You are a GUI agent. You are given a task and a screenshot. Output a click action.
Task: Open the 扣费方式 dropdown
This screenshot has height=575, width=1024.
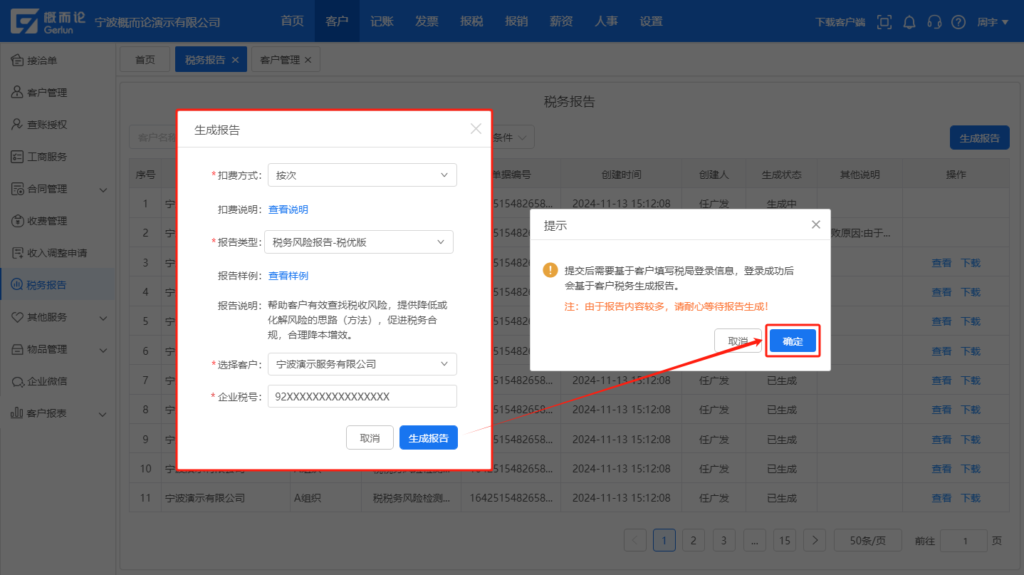point(362,175)
